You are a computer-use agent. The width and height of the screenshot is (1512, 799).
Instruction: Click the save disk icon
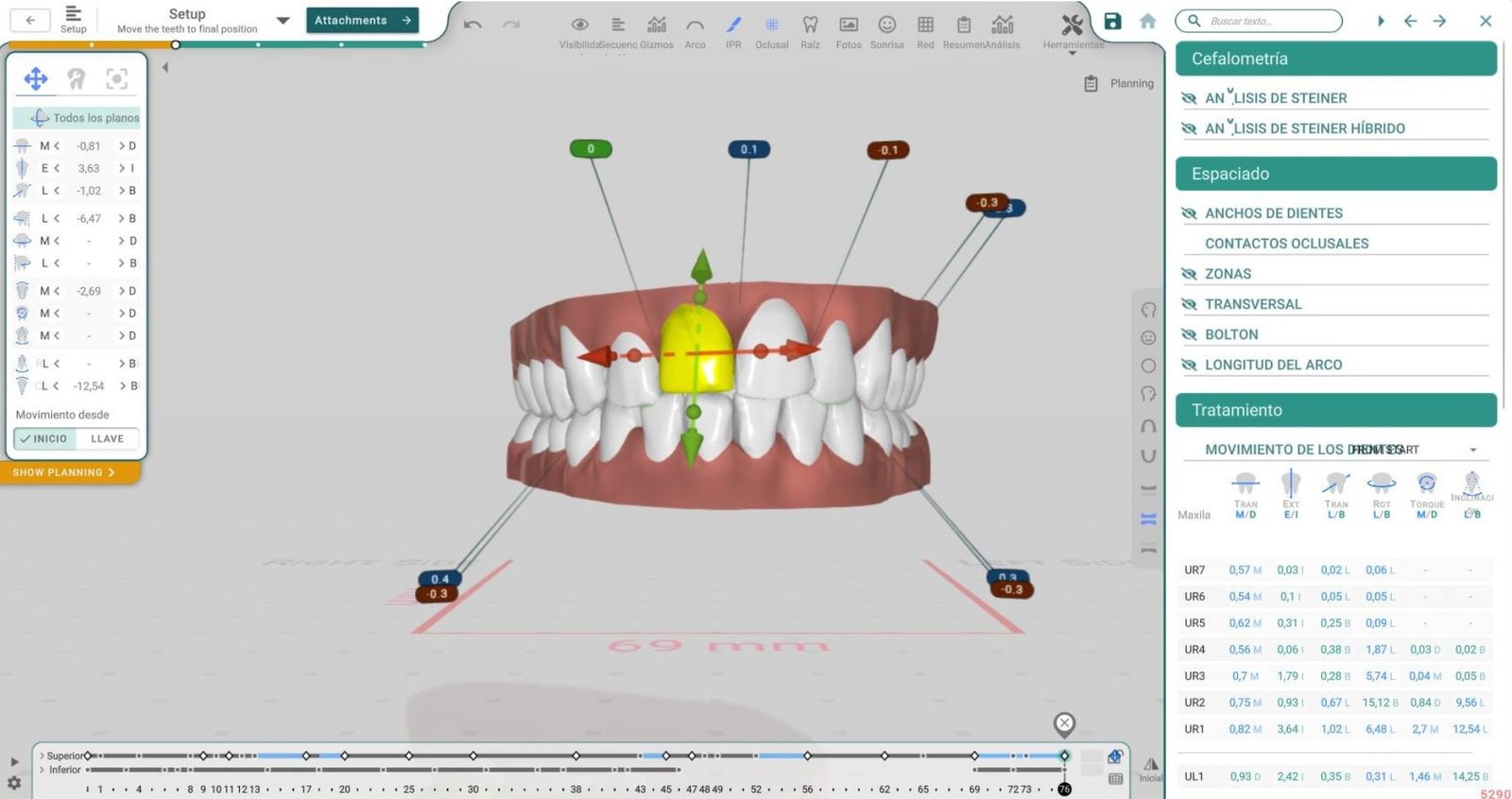click(1112, 21)
